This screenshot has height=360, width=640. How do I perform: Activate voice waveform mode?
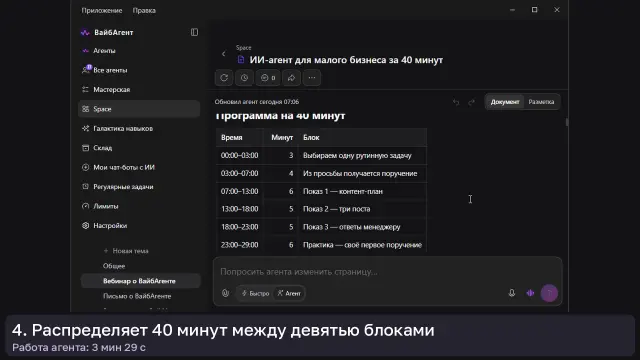530,293
